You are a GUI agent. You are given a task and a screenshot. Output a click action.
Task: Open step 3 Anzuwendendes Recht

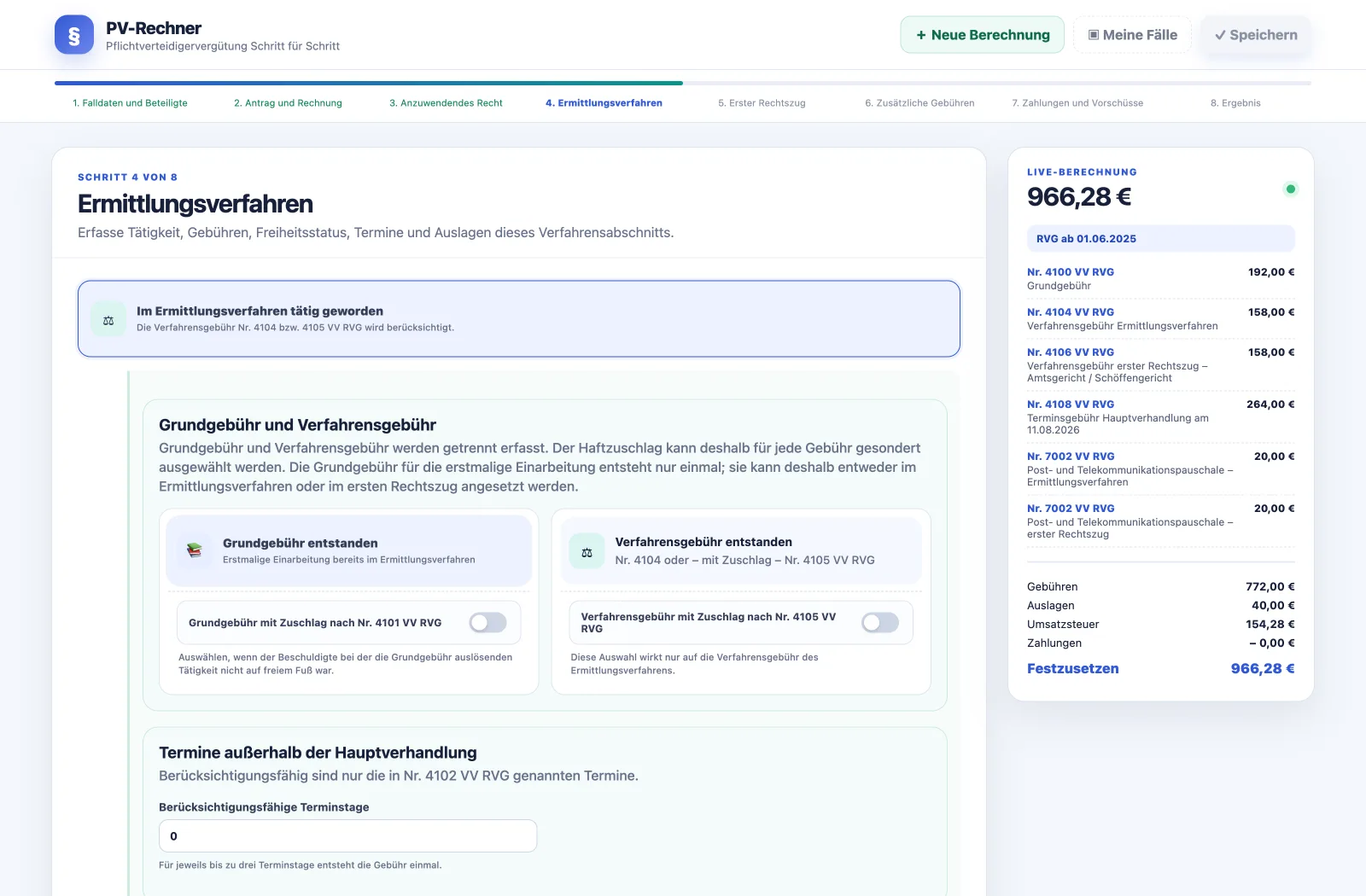coord(446,103)
